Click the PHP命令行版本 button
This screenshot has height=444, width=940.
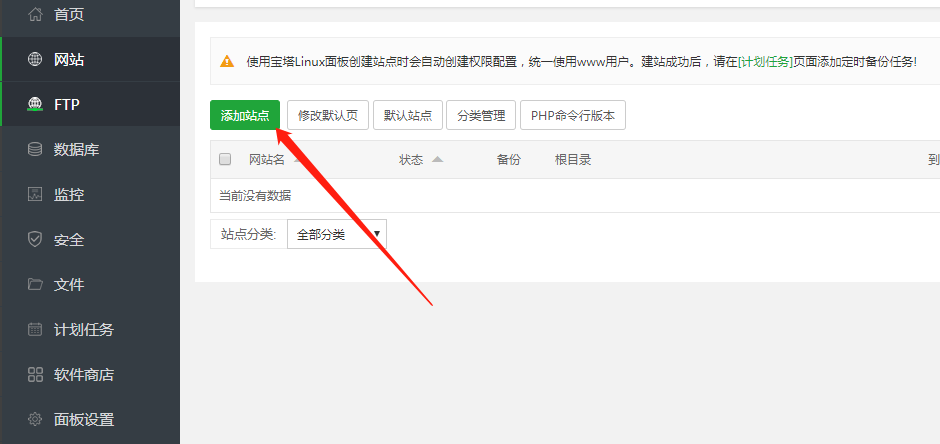573,115
